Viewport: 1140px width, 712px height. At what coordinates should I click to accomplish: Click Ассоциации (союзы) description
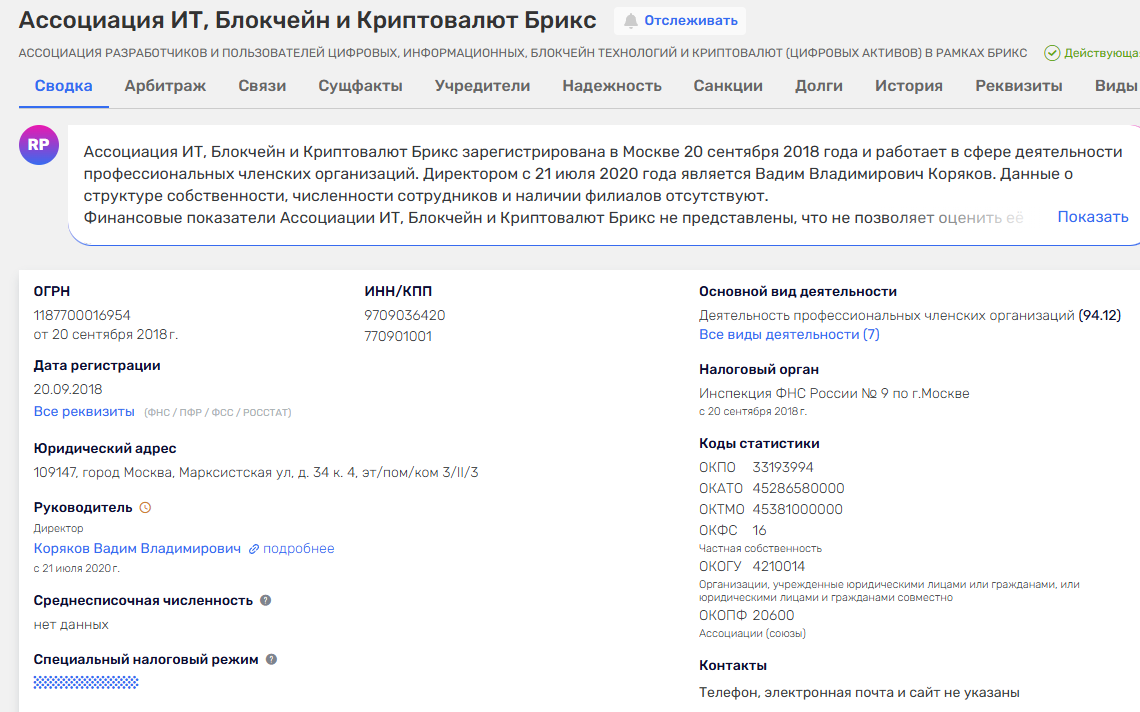tap(752, 633)
